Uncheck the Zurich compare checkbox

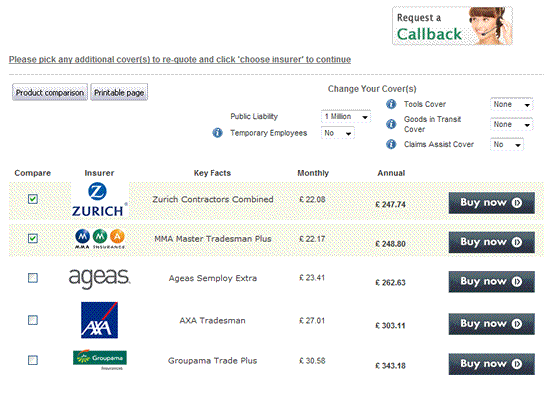[33, 199]
